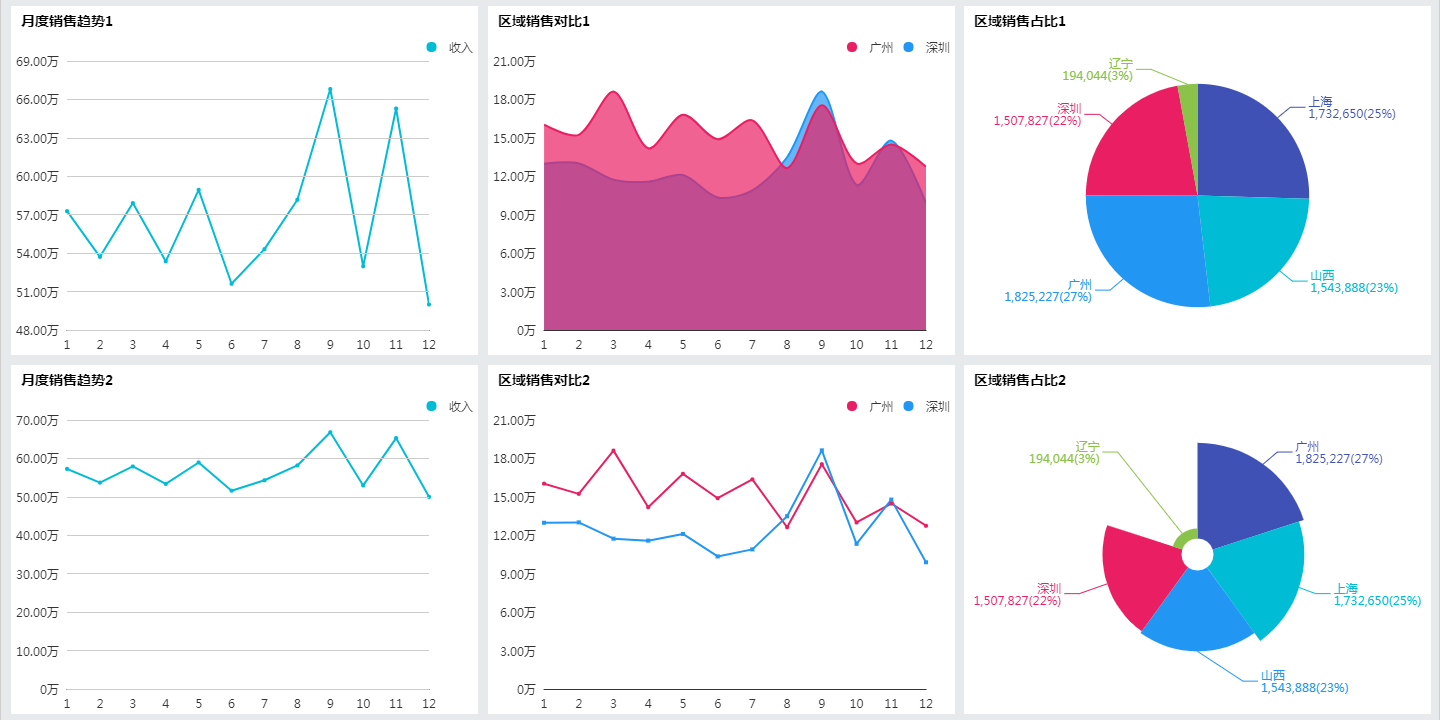1440x720 pixels.
Task: Click the dark blue 广州 petal in 区域销售占比2
Action: coord(1245,495)
